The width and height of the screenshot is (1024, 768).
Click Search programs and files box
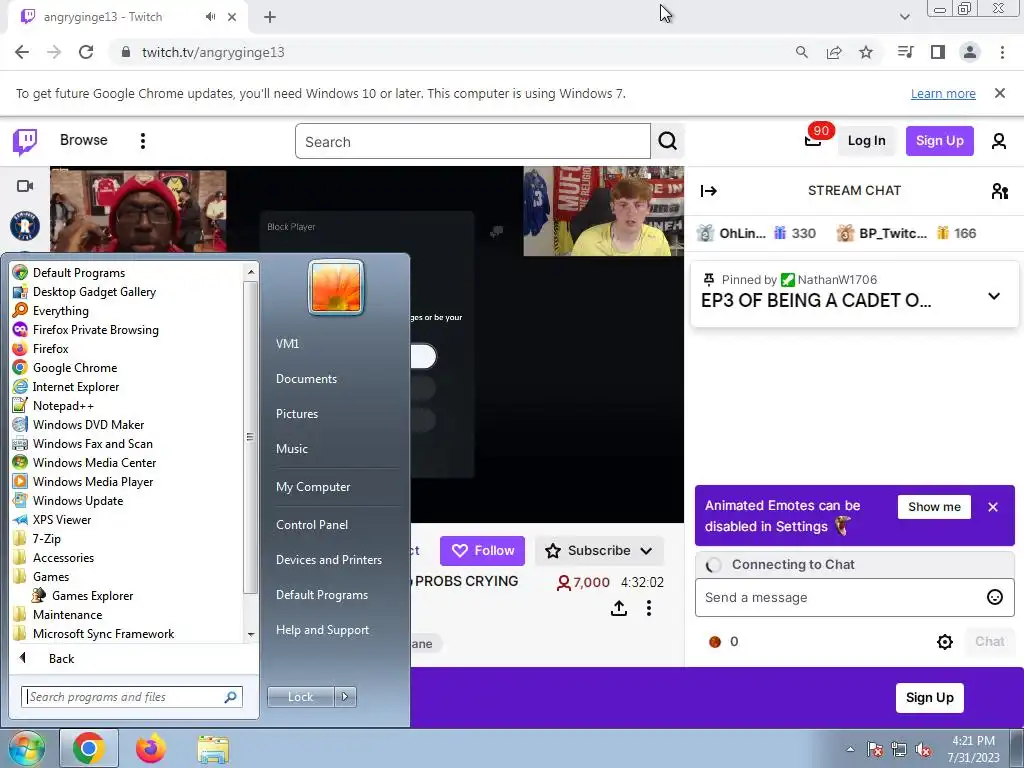[132, 697]
